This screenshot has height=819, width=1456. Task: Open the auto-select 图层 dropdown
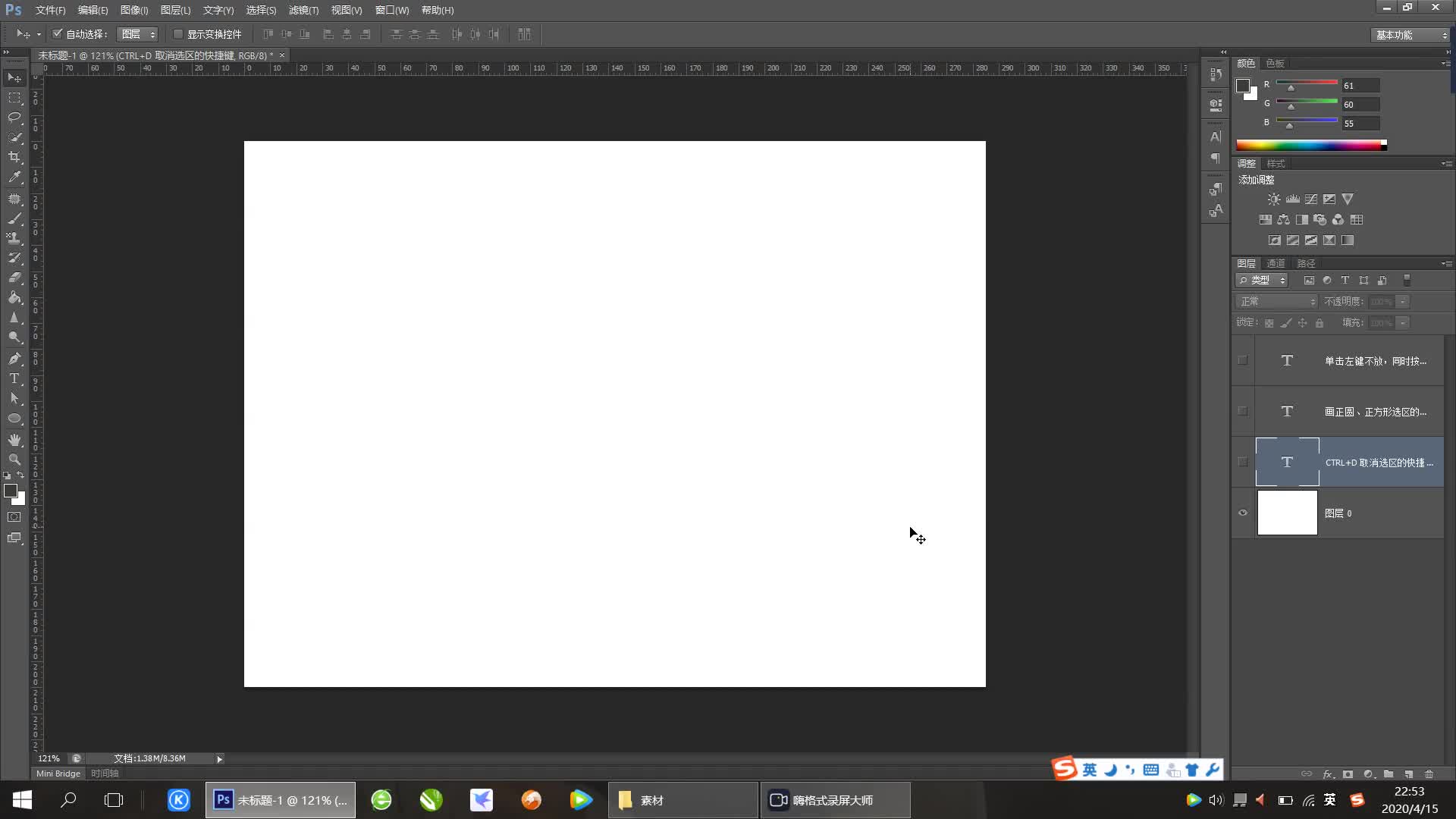[x=138, y=34]
